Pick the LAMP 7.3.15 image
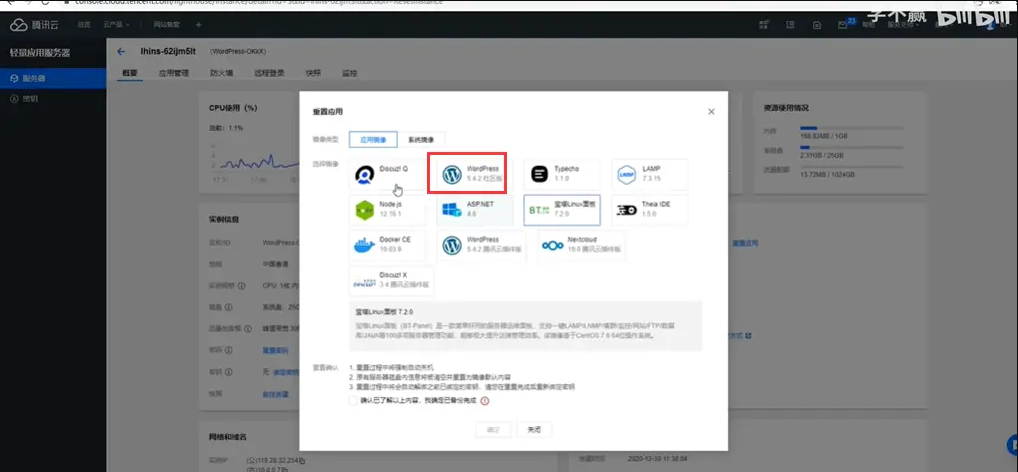 [649, 174]
